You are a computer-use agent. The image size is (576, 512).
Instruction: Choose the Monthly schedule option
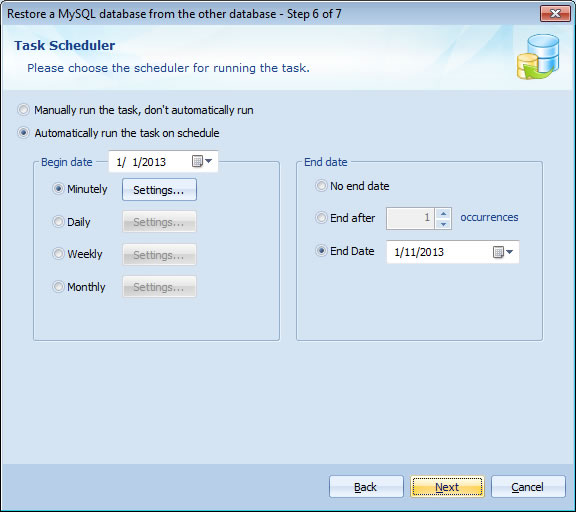point(58,286)
